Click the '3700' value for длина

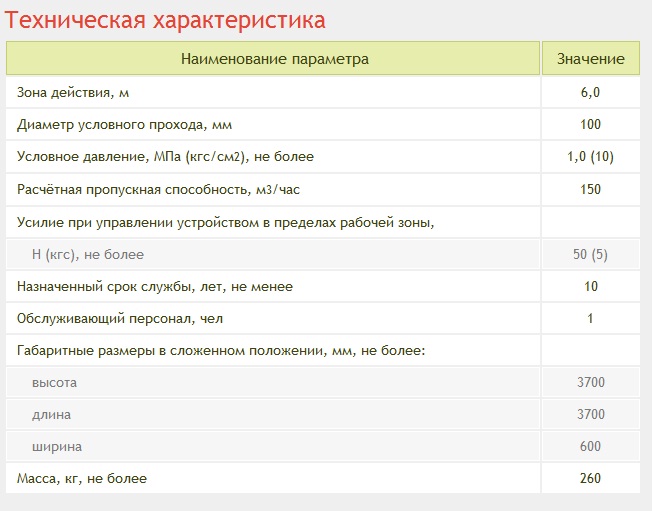591,415
